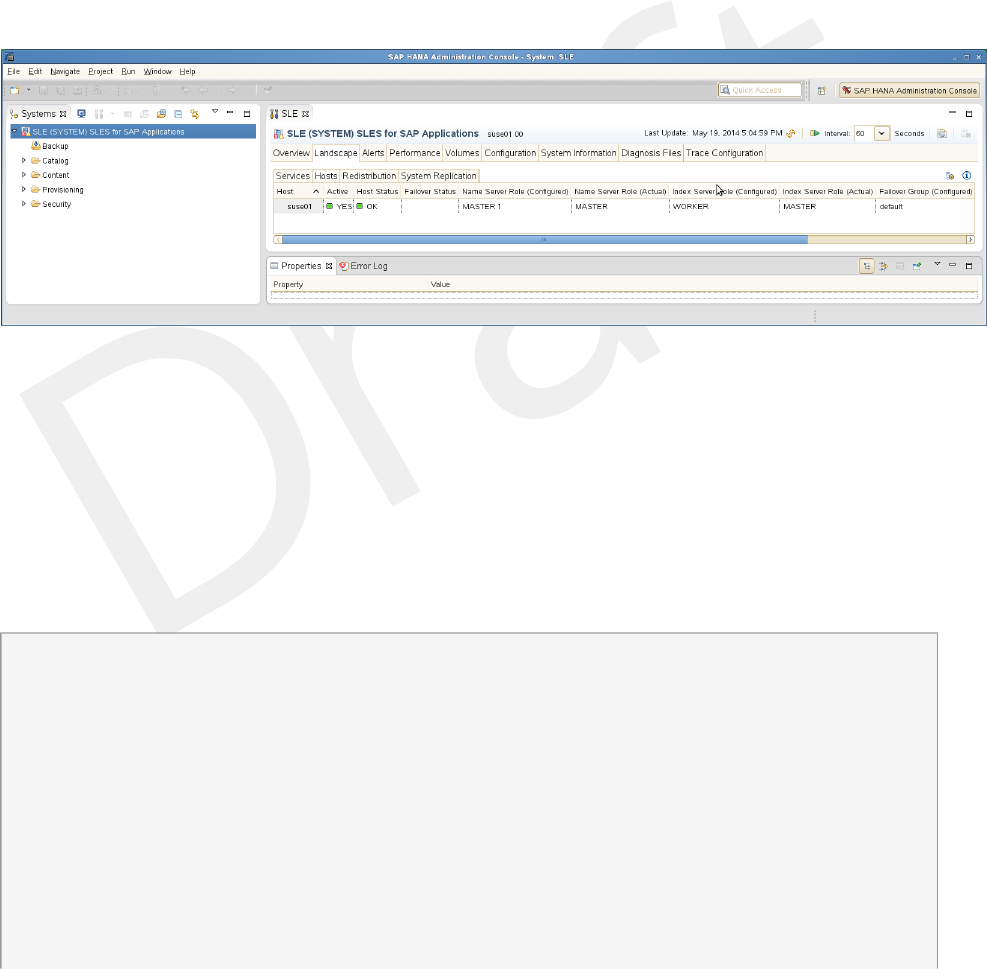
Task: Click Add System icon in Systems panel
Action: pos(81,114)
